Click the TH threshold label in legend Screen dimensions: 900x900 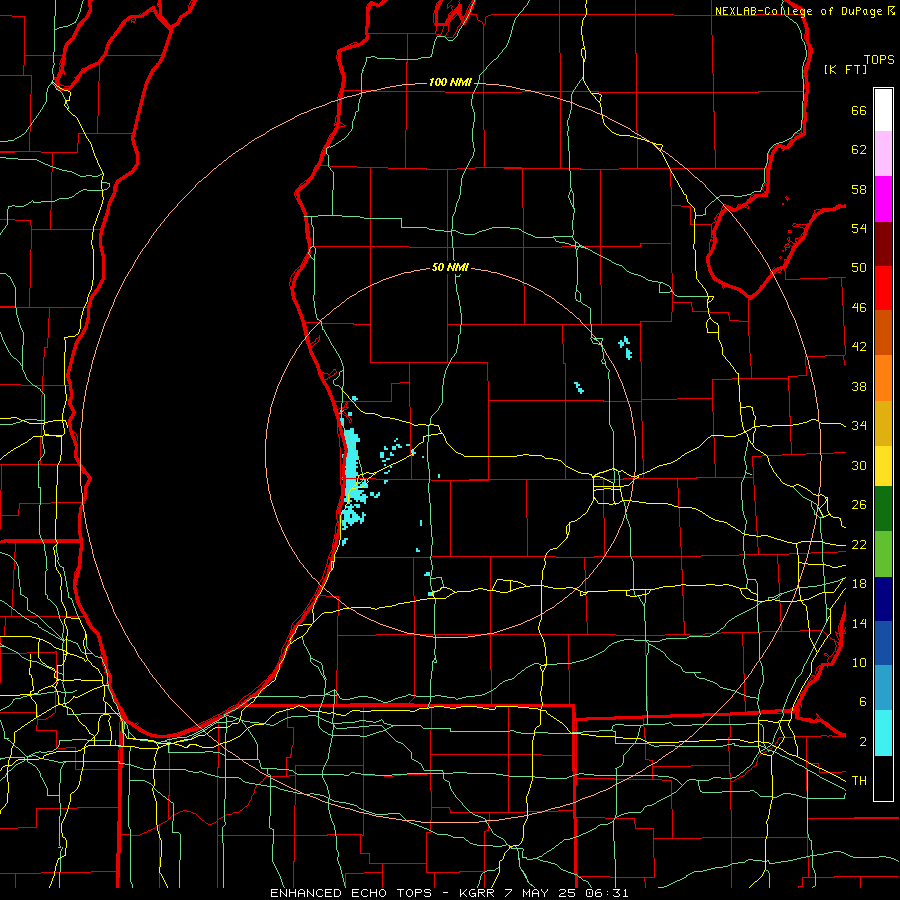pyautogui.click(x=859, y=781)
